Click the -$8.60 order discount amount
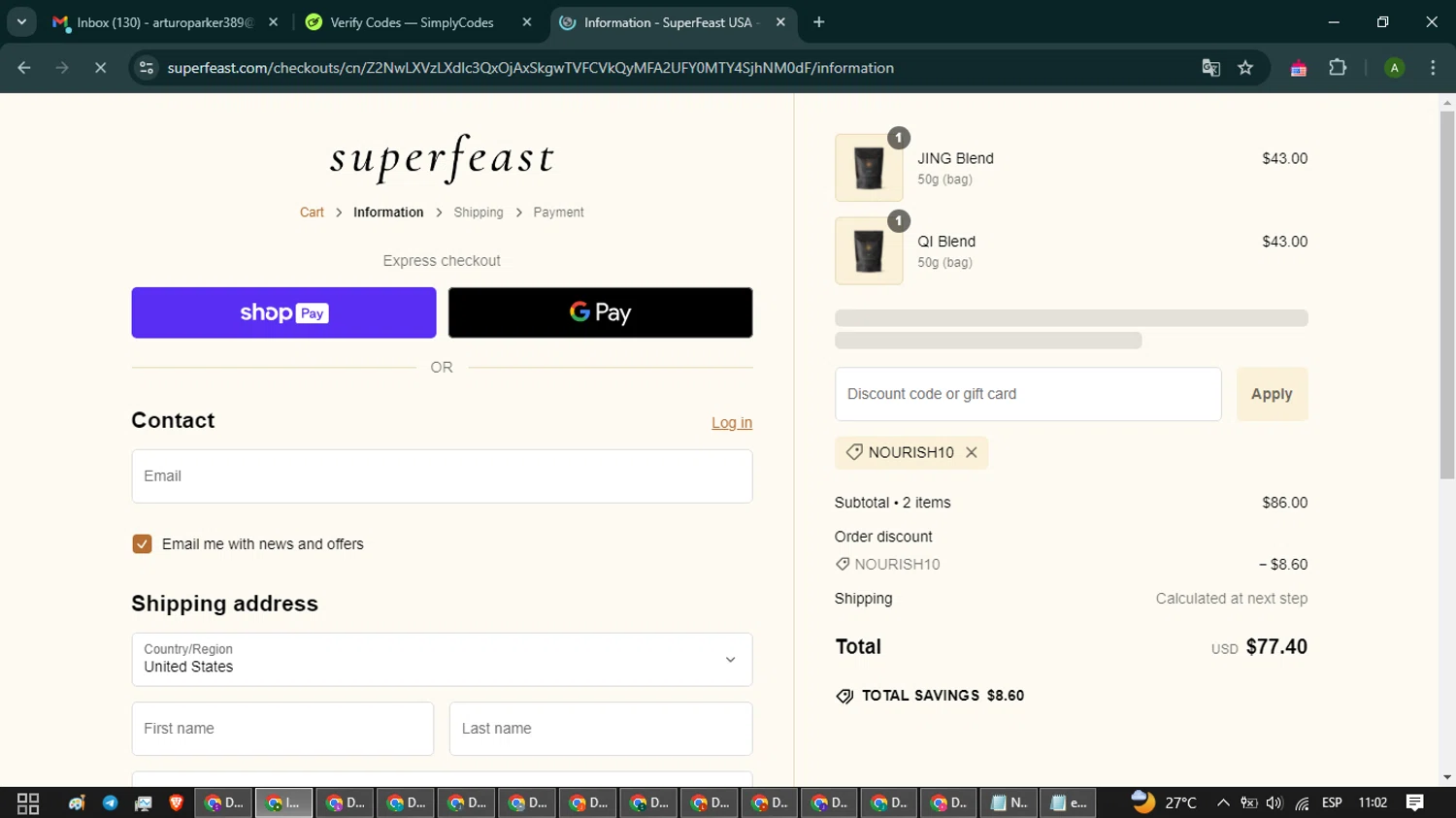This screenshot has height=818, width=1456. pos(1283,565)
